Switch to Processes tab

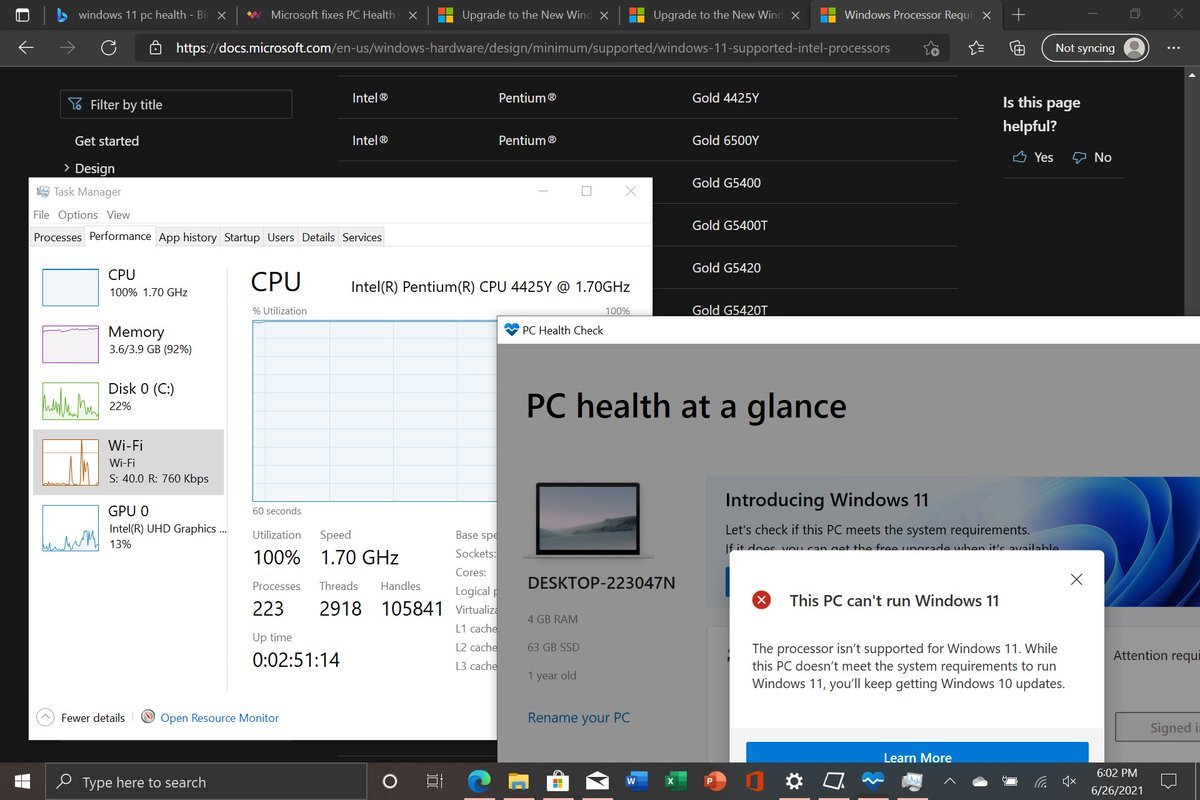(x=57, y=237)
